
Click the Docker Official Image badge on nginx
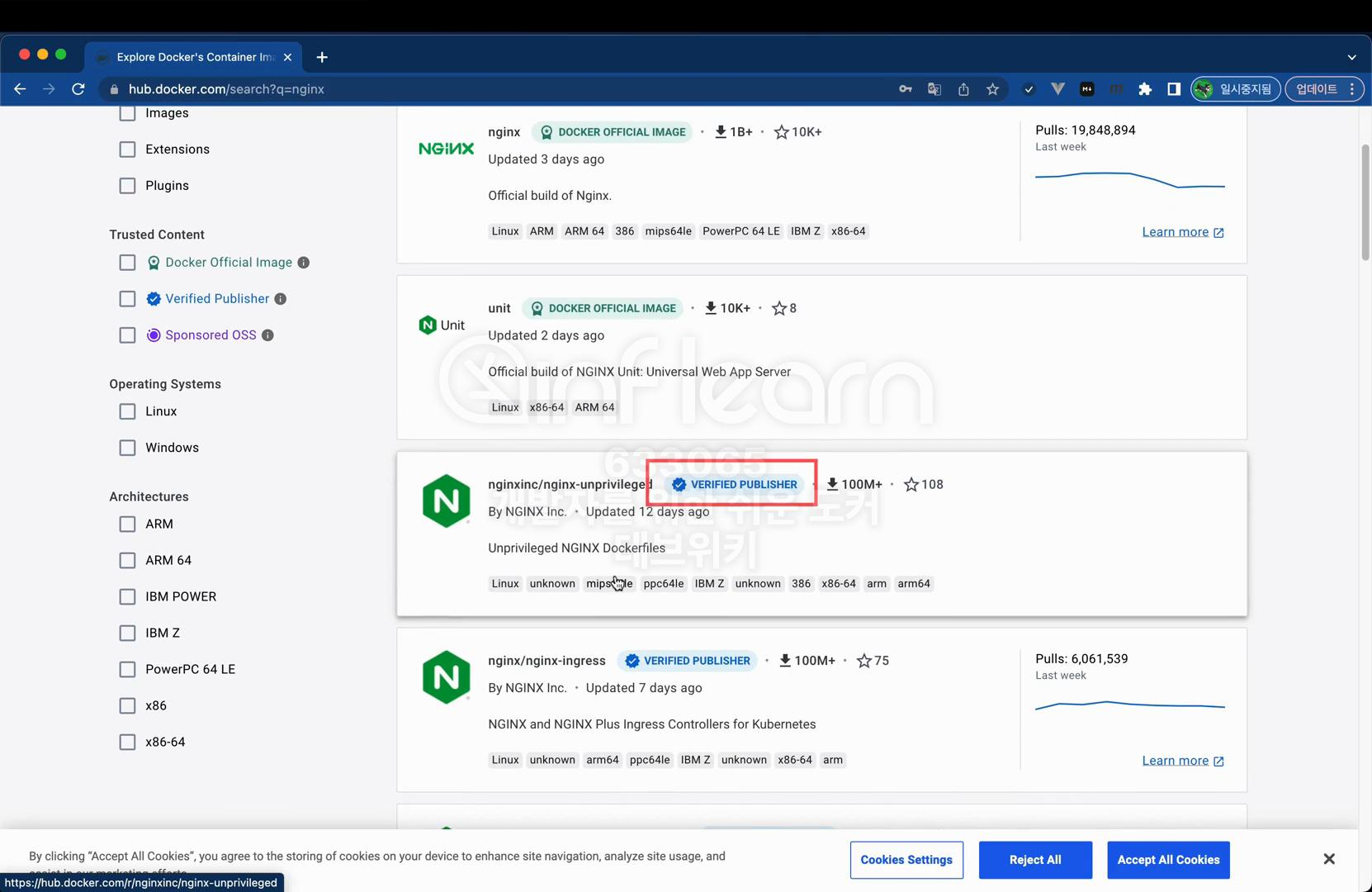(612, 132)
